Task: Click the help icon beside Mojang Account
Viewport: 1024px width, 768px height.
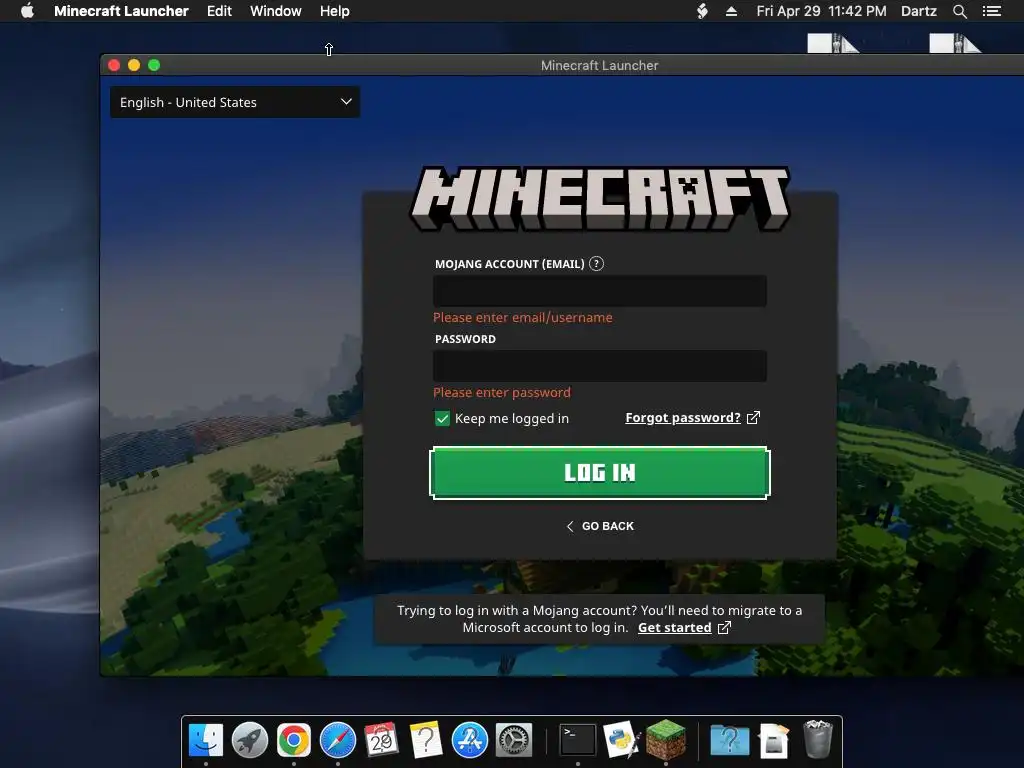Action: pos(596,264)
